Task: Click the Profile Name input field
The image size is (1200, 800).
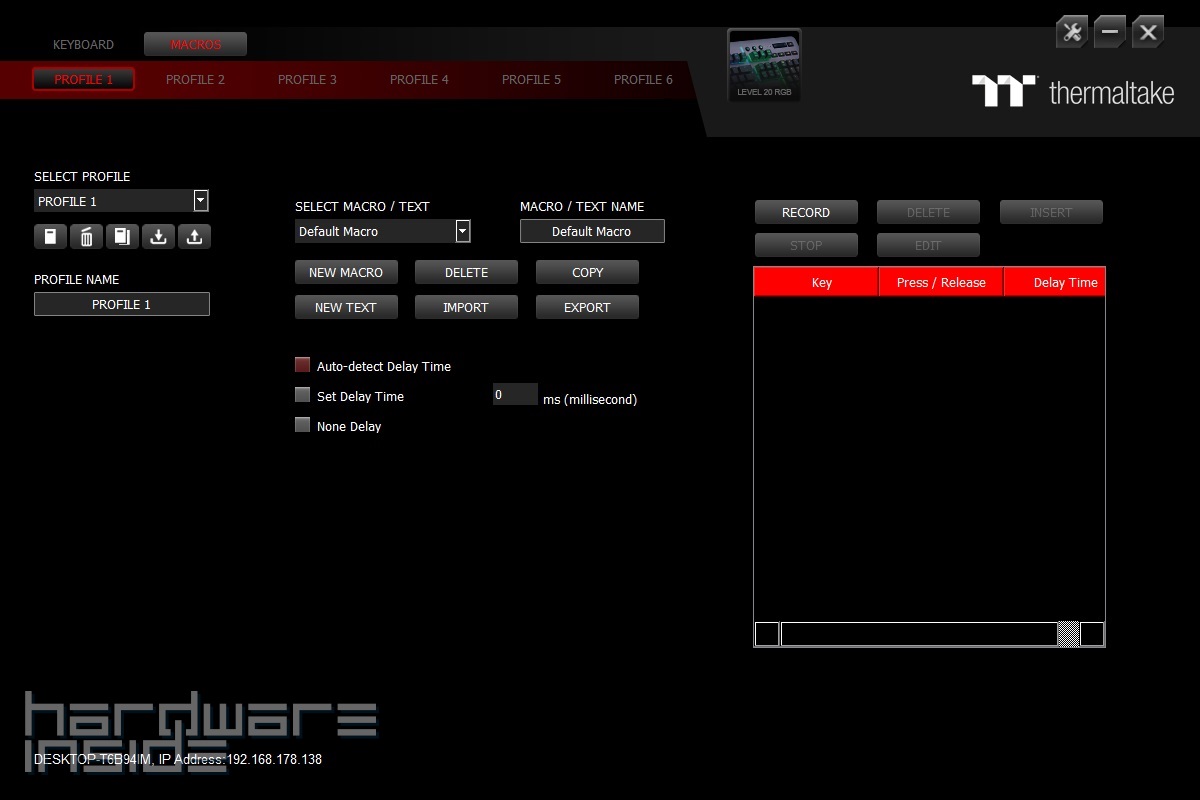Action: click(x=122, y=304)
